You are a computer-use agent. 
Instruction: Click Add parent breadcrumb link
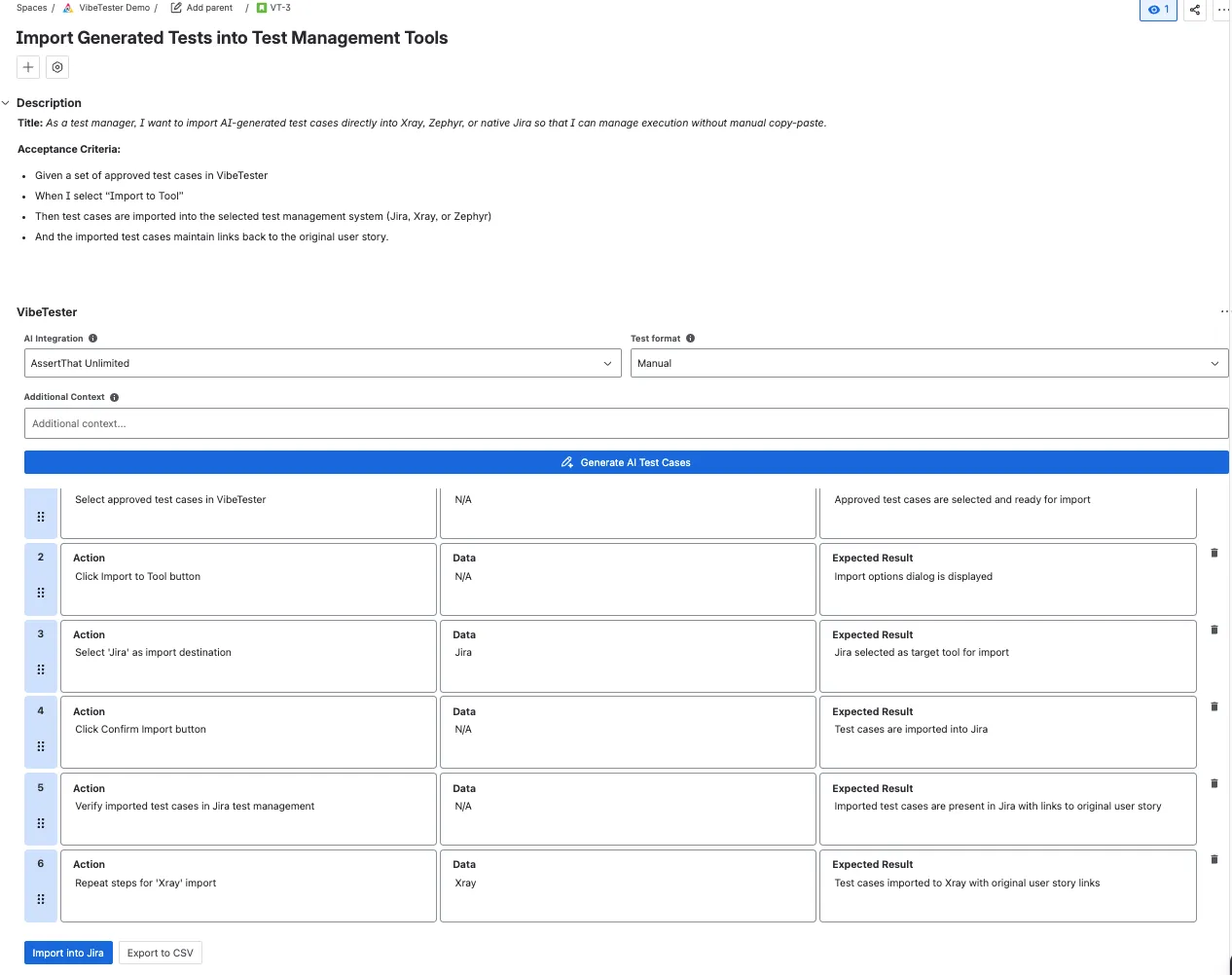209,8
